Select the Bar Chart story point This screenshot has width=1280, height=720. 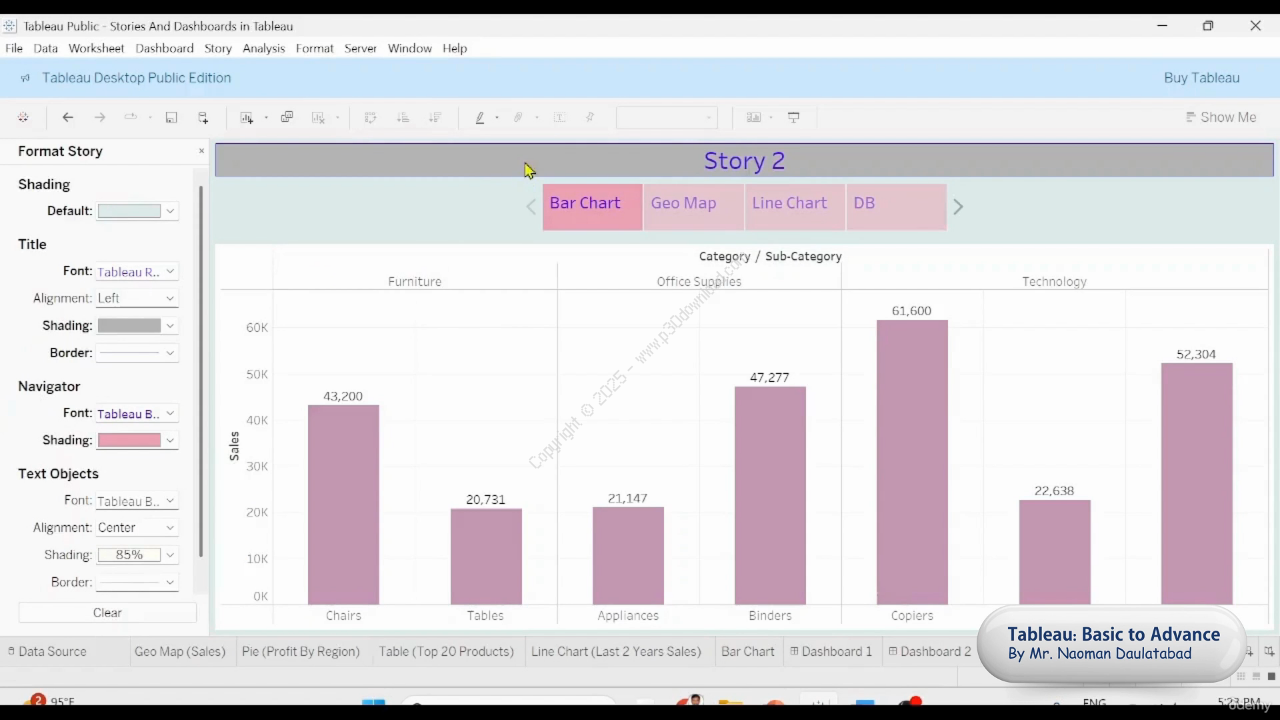click(x=593, y=207)
